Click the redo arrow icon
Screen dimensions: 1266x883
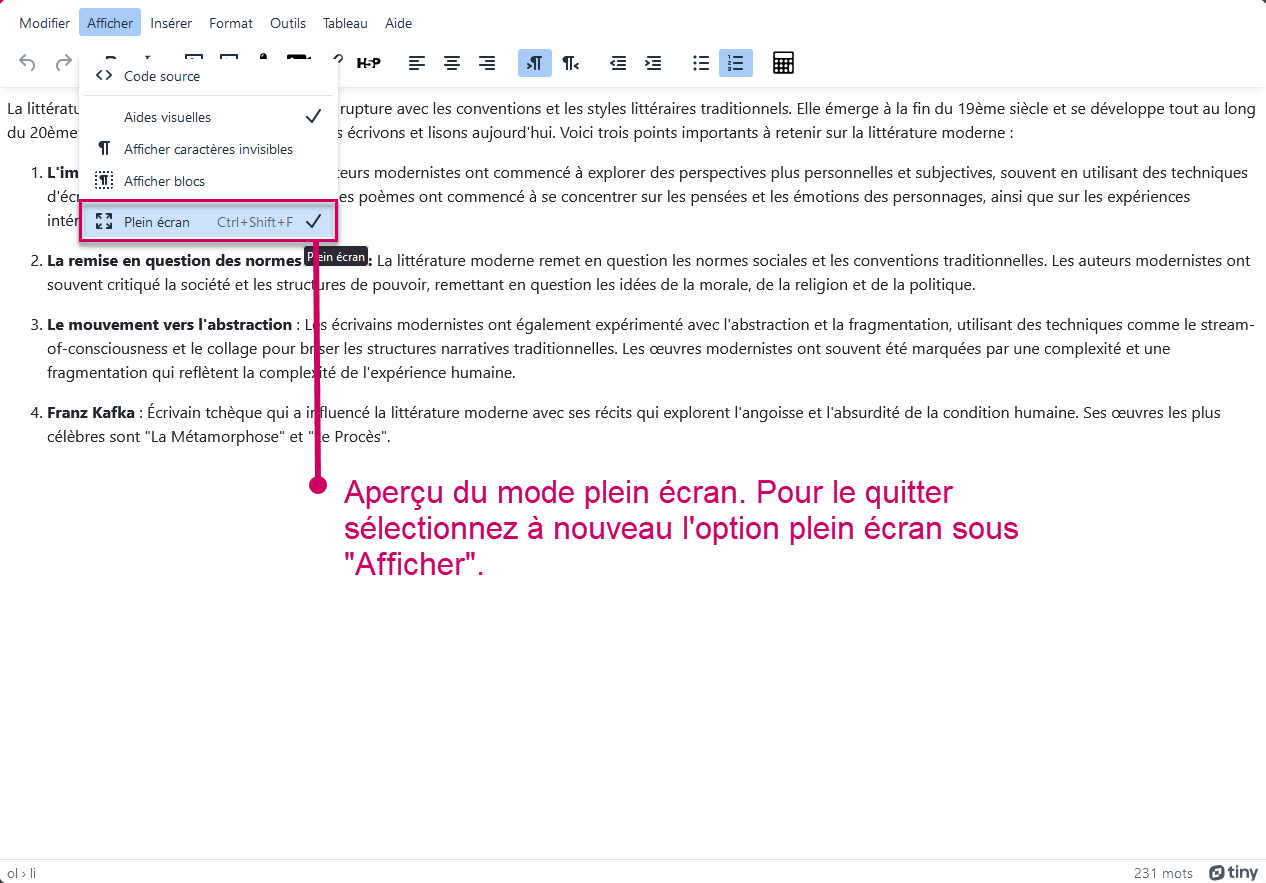pyautogui.click(x=63, y=63)
